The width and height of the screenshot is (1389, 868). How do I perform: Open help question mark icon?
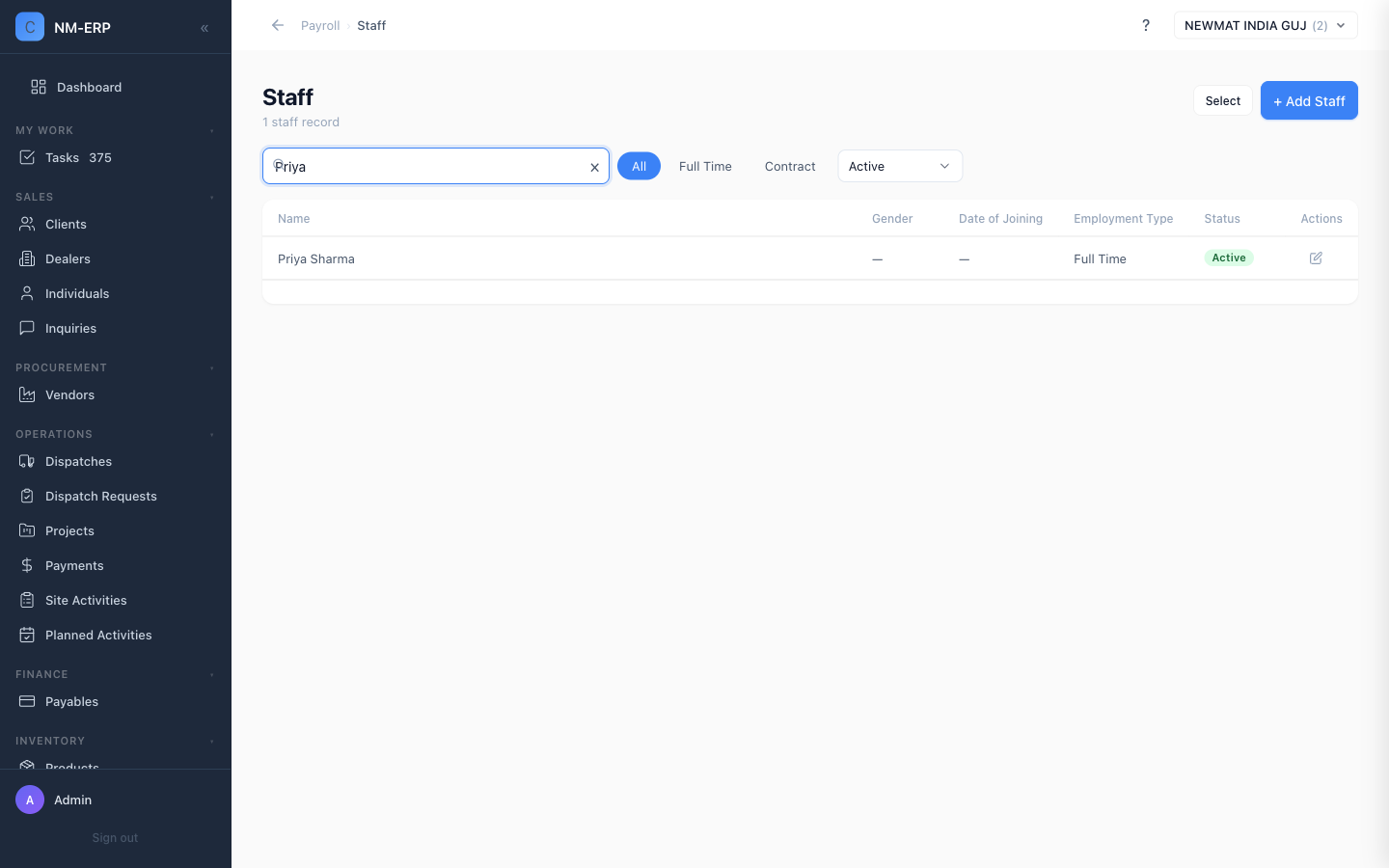pyautogui.click(x=1146, y=25)
